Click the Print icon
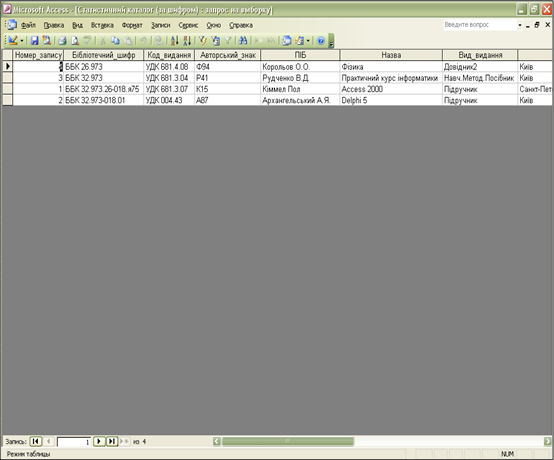 [63, 41]
